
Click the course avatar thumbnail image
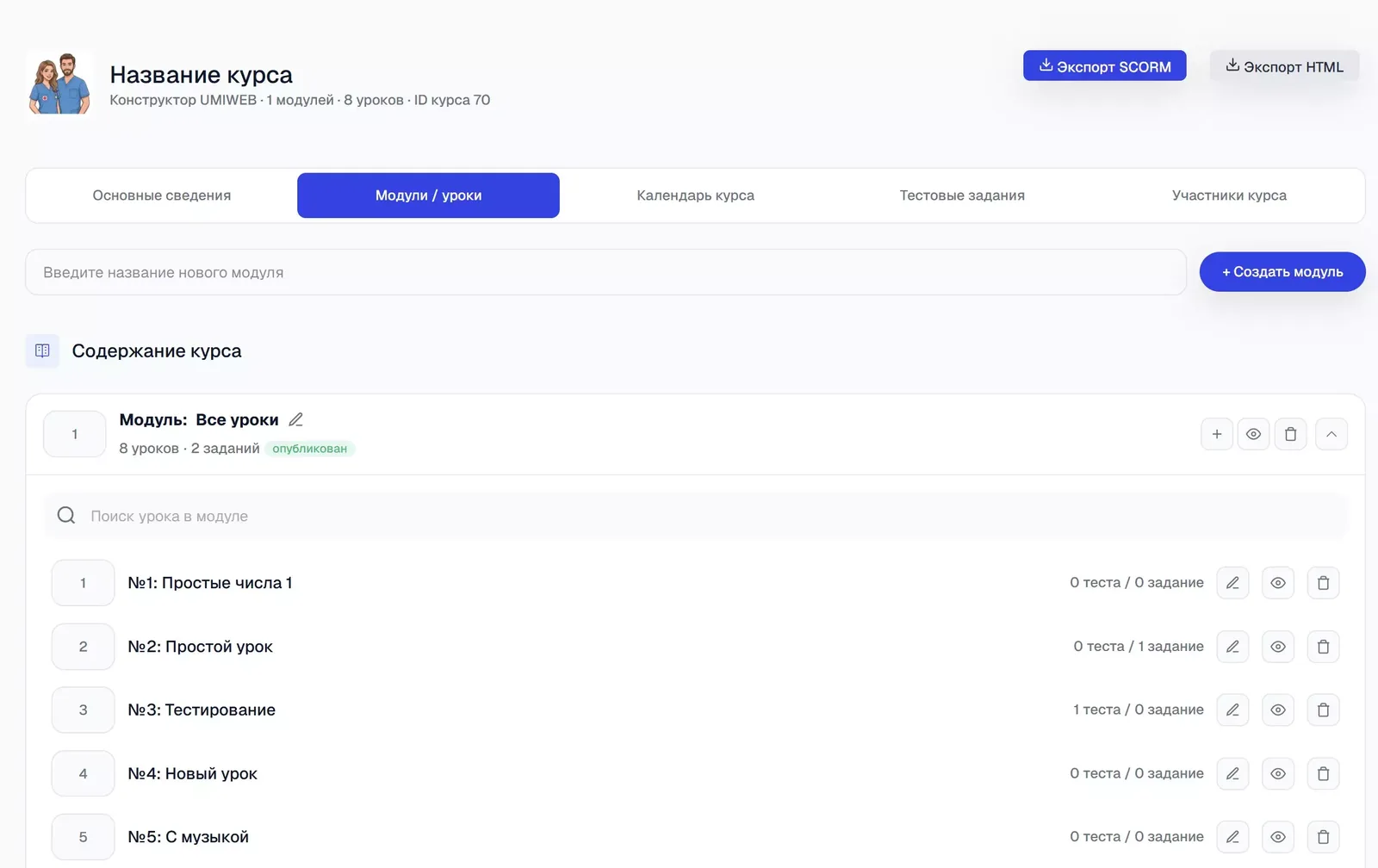(59, 83)
